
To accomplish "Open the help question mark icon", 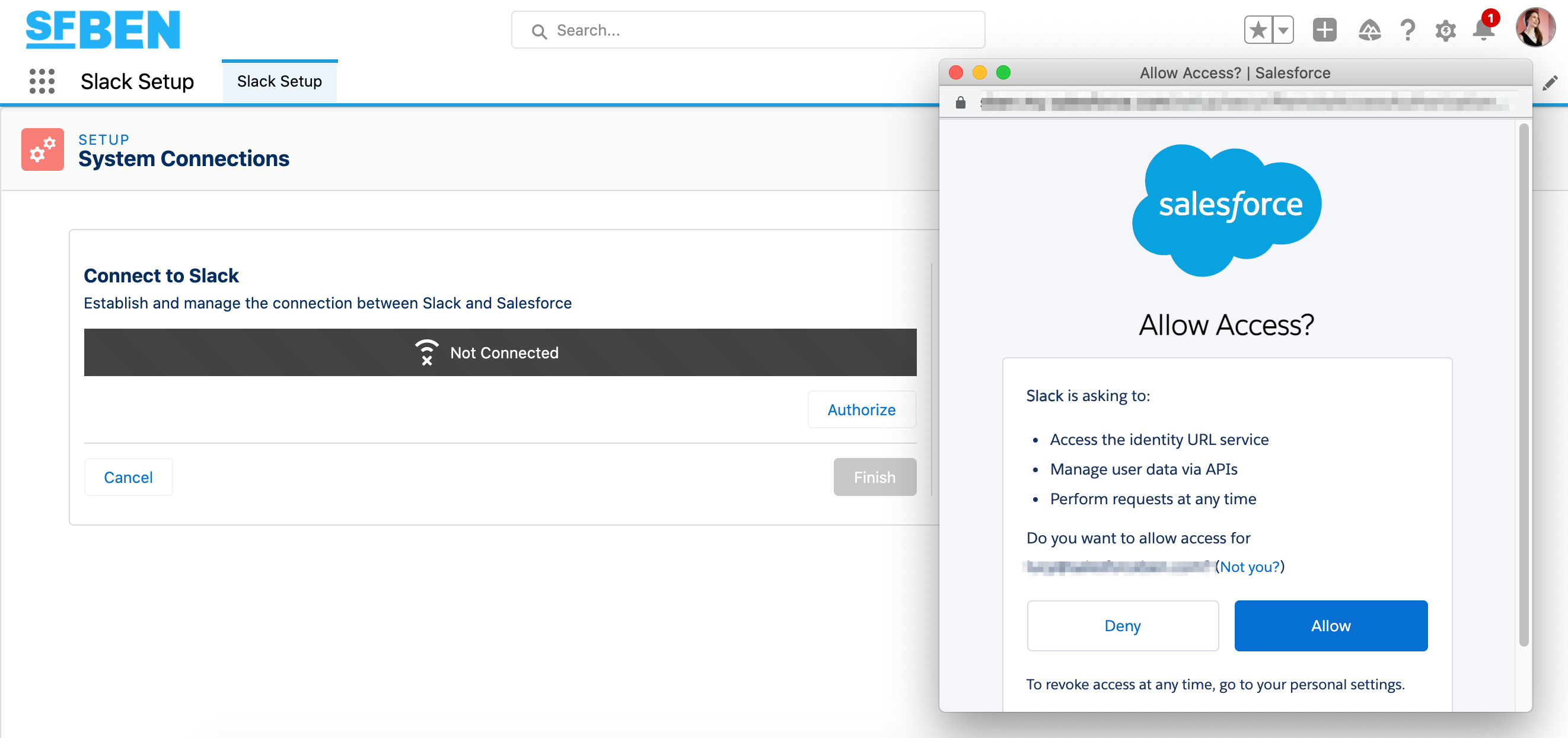I will point(1407,30).
